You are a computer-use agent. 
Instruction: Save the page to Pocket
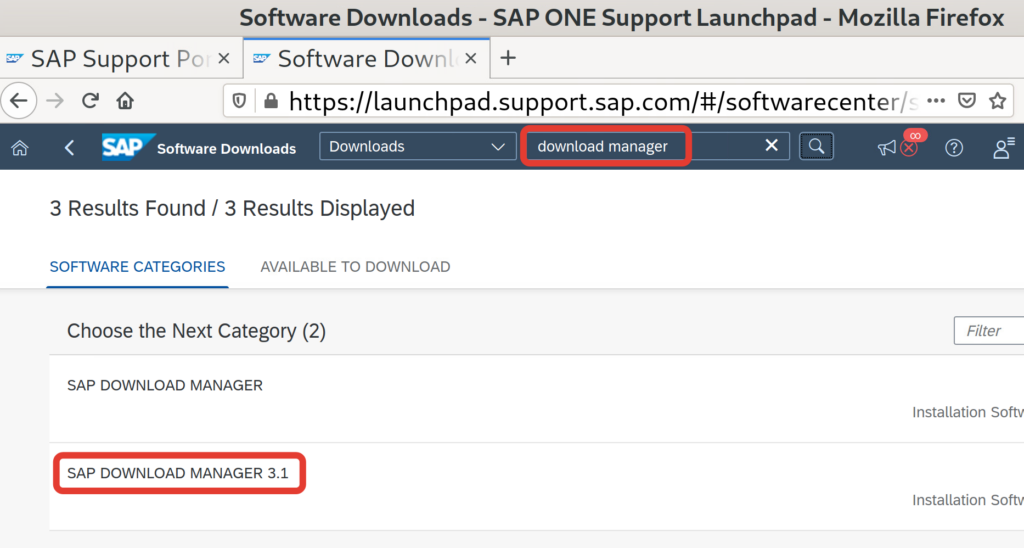tap(966, 101)
